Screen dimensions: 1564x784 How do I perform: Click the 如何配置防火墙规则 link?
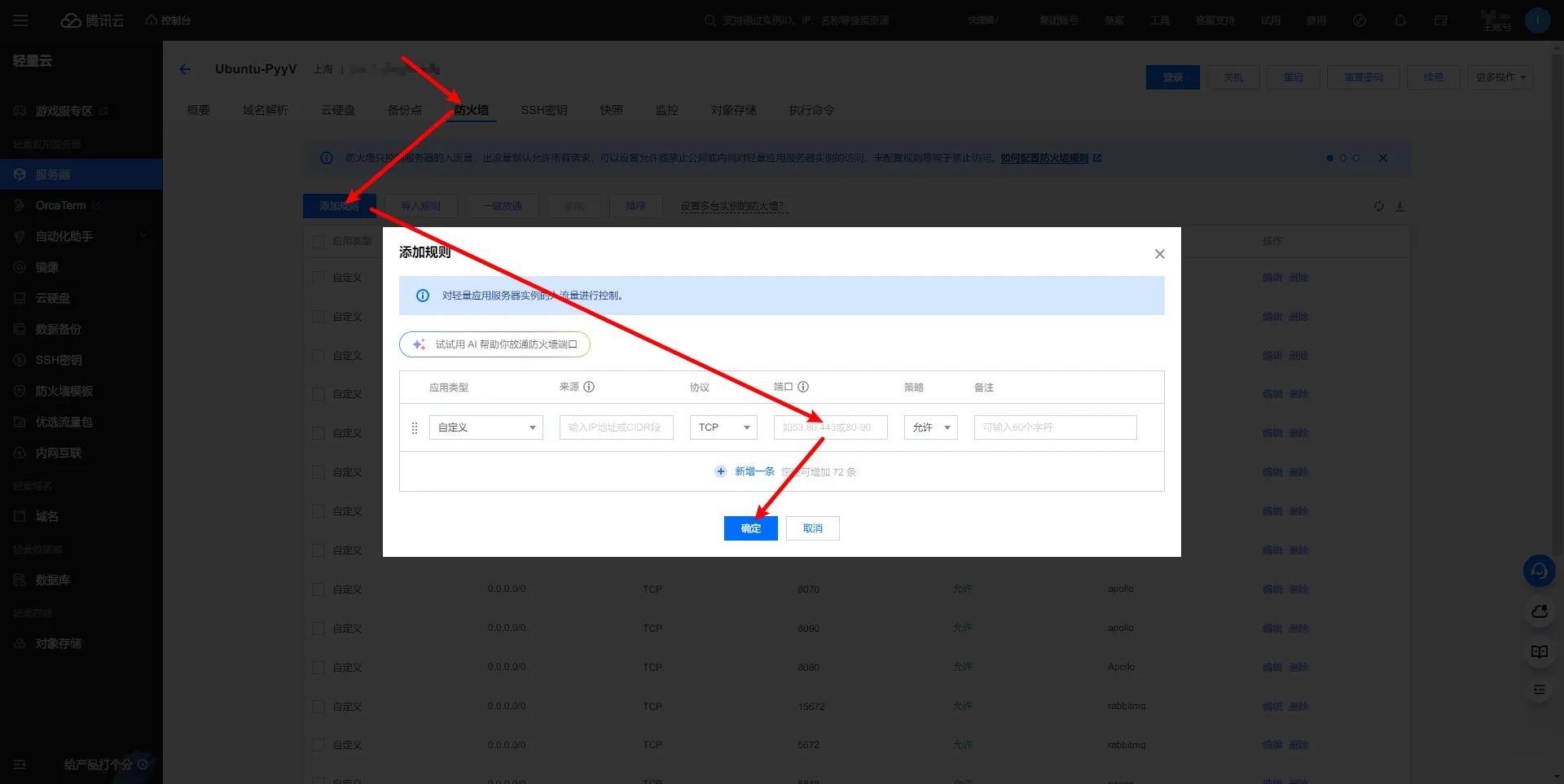tap(1045, 158)
